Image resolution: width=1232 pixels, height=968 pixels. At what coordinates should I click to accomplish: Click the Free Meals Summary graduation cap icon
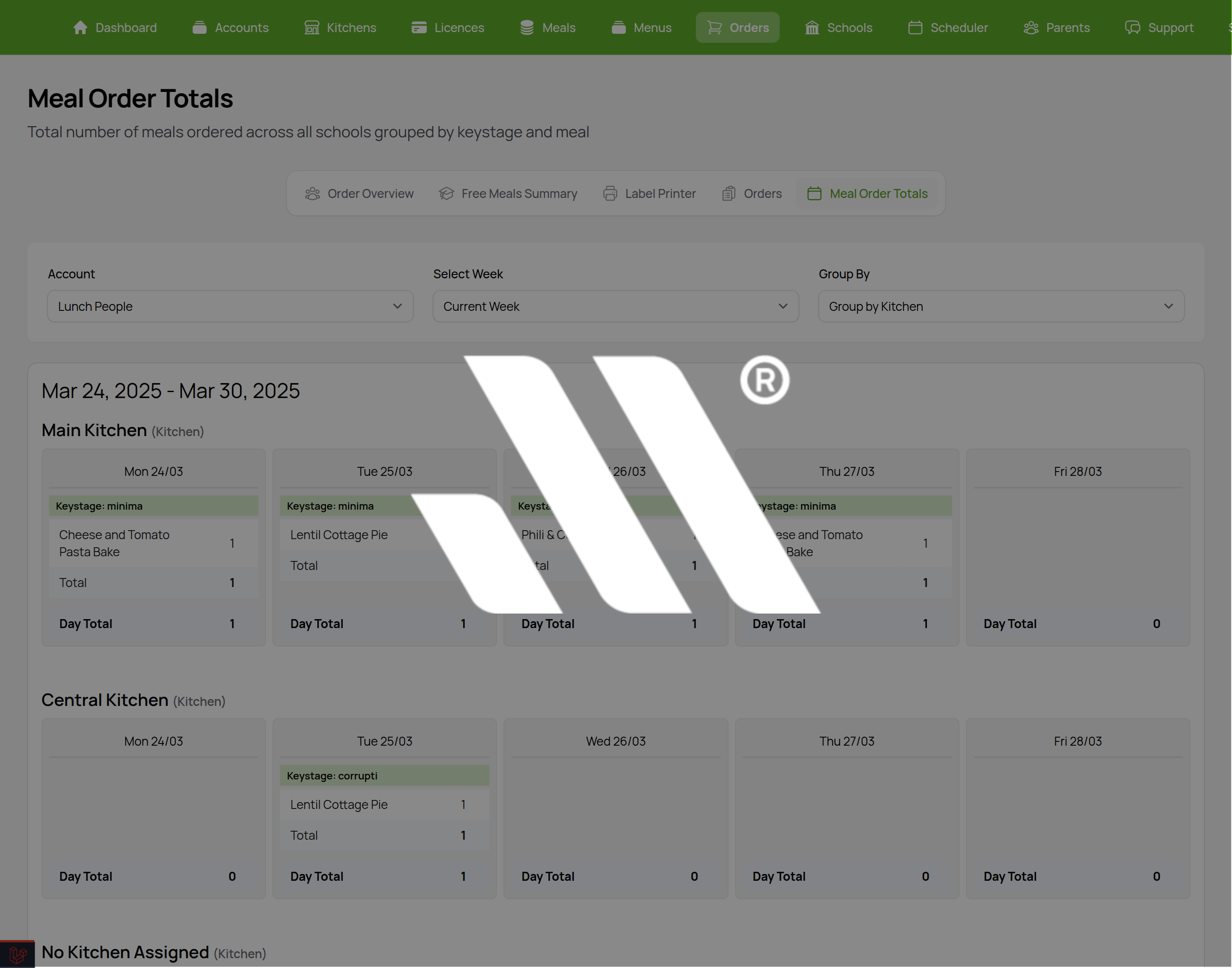click(x=446, y=194)
